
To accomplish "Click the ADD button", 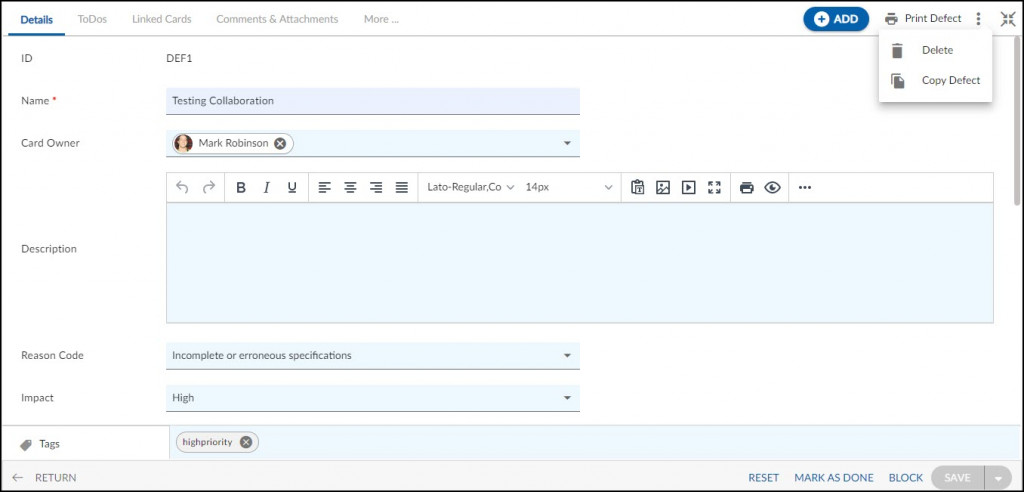I will click(x=836, y=19).
